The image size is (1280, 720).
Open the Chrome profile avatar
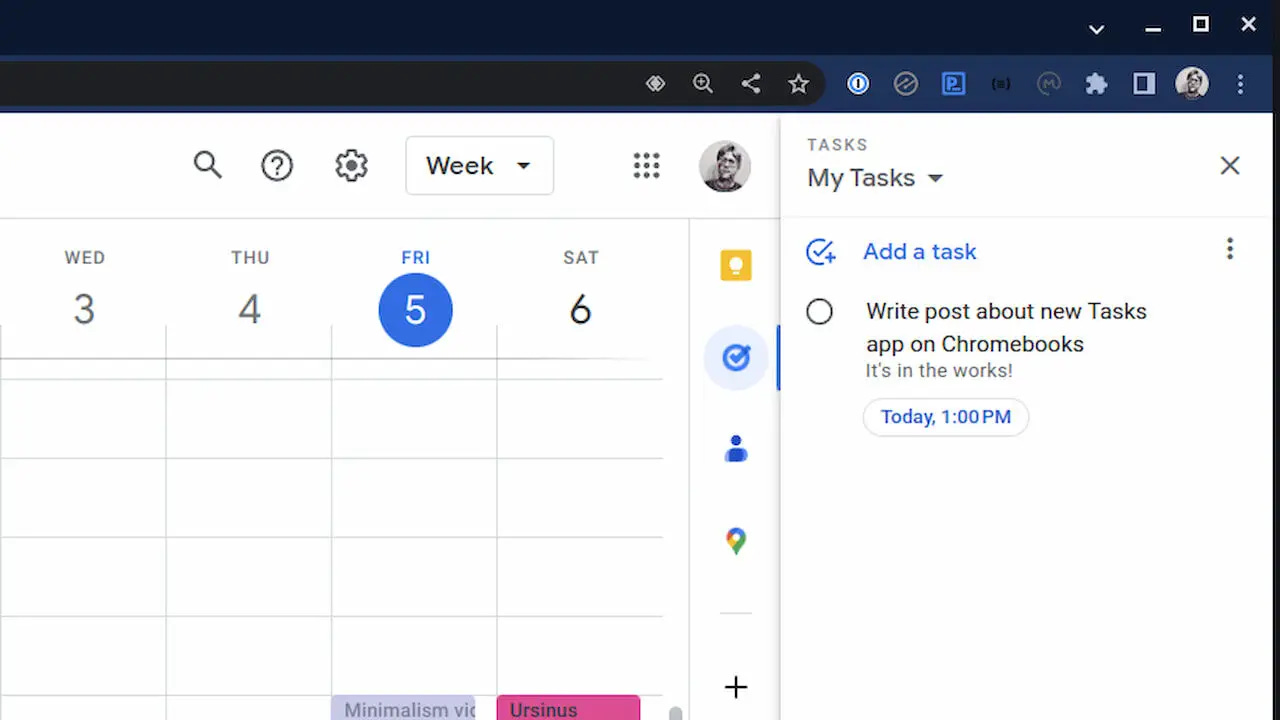1192,84
